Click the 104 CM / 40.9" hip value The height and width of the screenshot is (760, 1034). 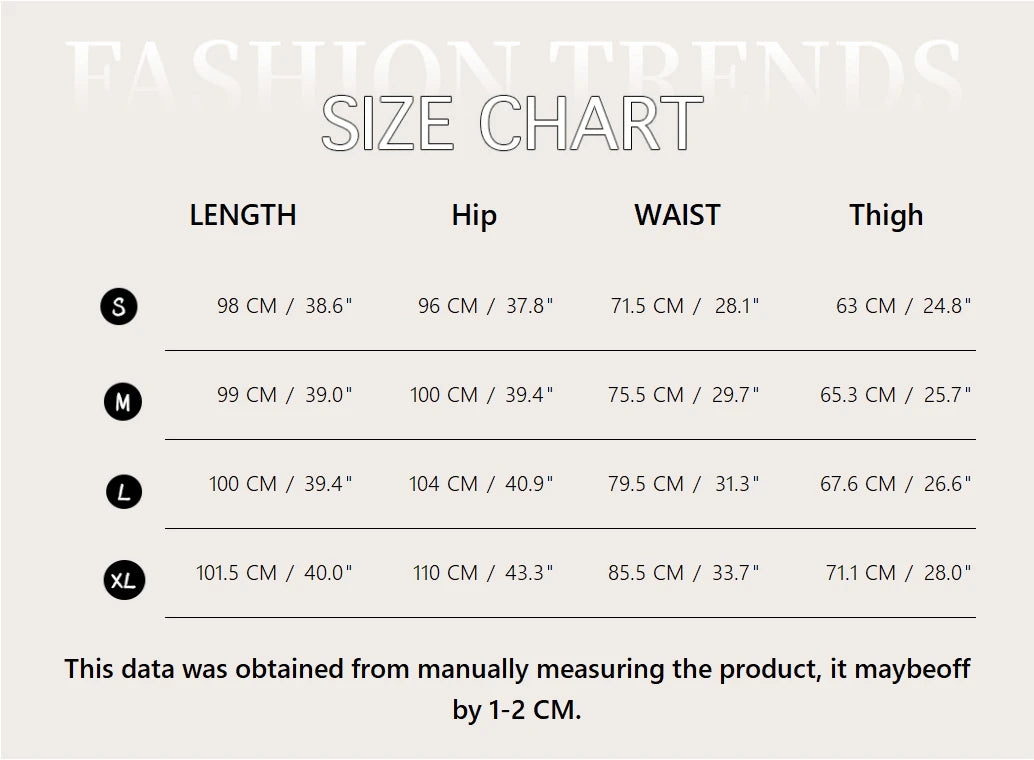tap(481, 484)
